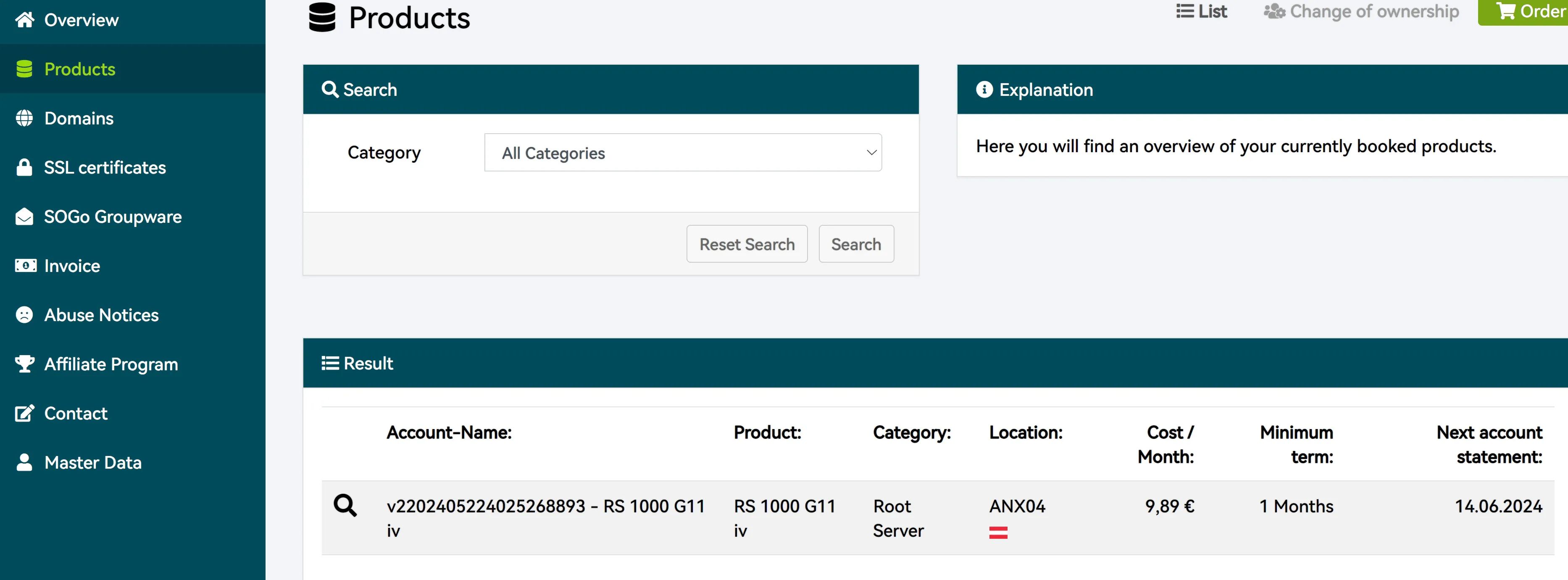Click the info icon in Explanation header
The image size is (1568, 580).
[984, 90]
